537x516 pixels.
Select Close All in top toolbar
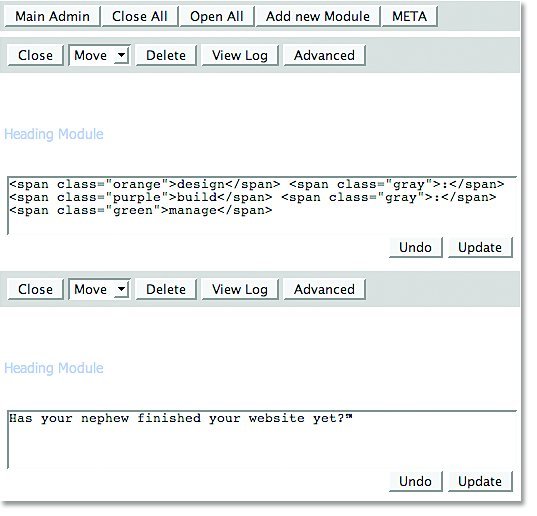click(140, 16)
